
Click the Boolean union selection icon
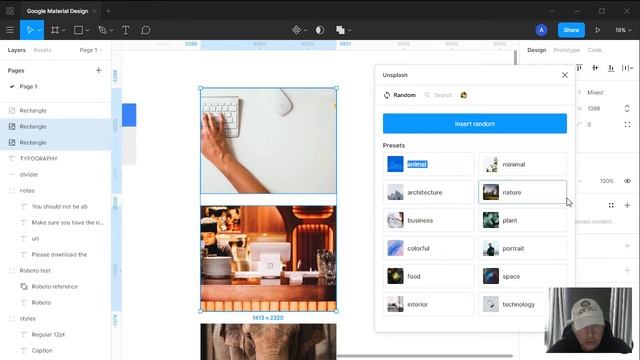coord(340,30)
